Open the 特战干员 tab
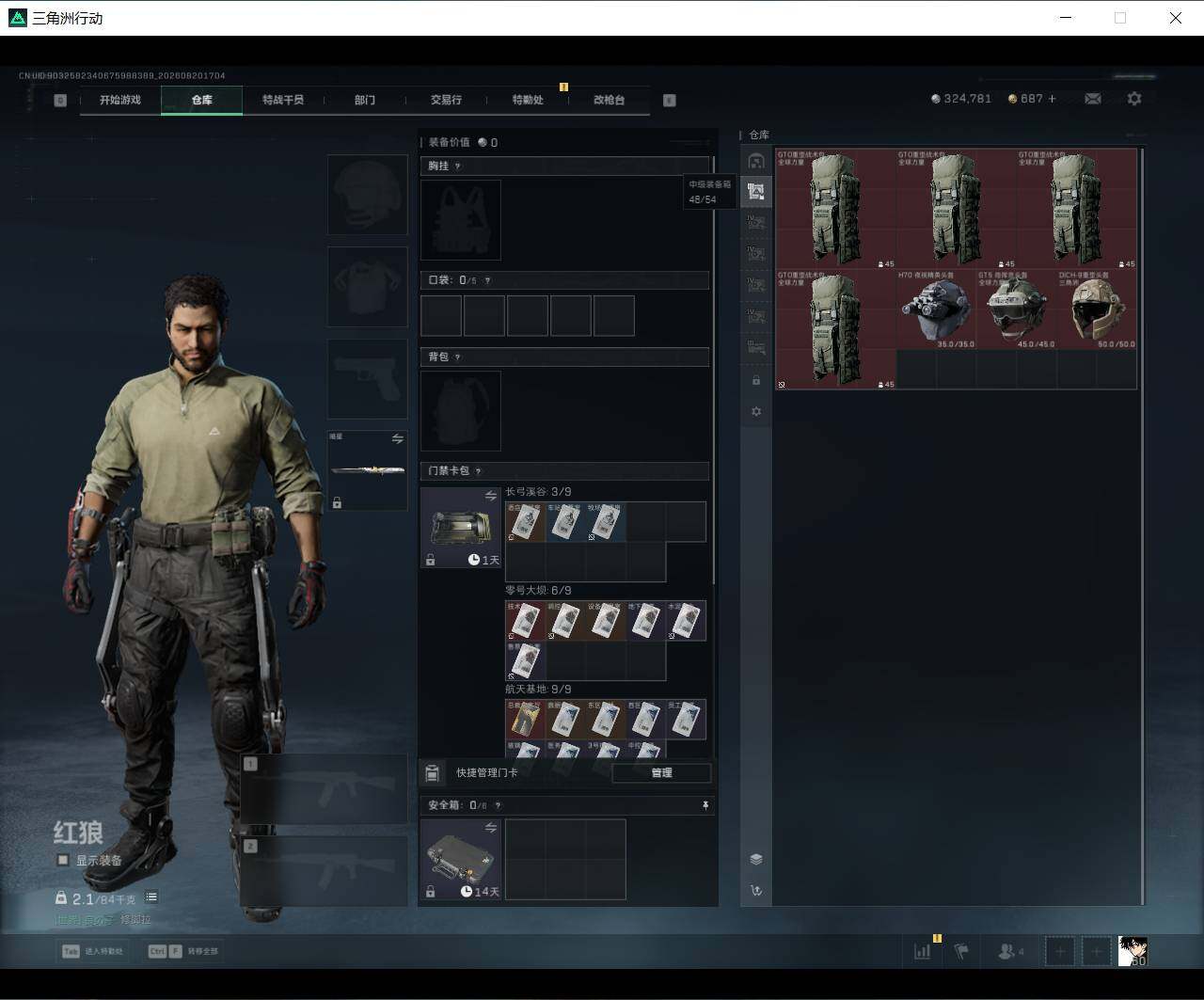This screenshot has width=1204, height=1000. [283, 100]
